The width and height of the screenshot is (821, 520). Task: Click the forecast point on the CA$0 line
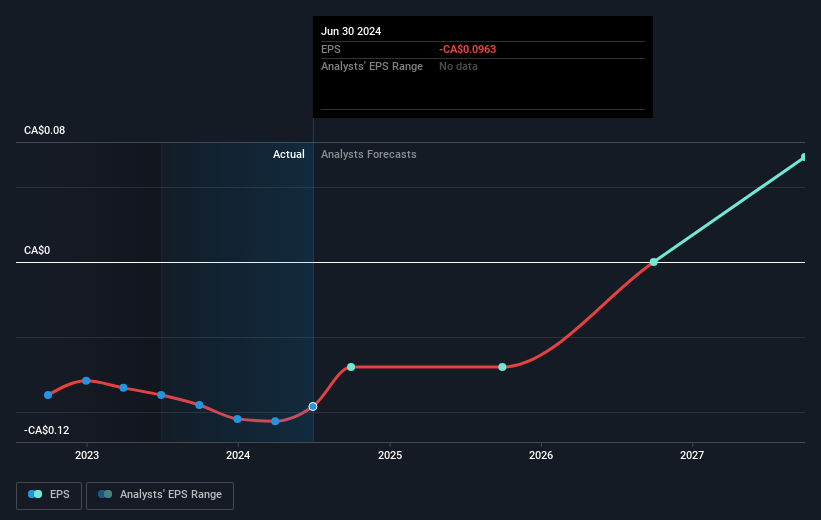pyautogui.click(x=653, y=262)
